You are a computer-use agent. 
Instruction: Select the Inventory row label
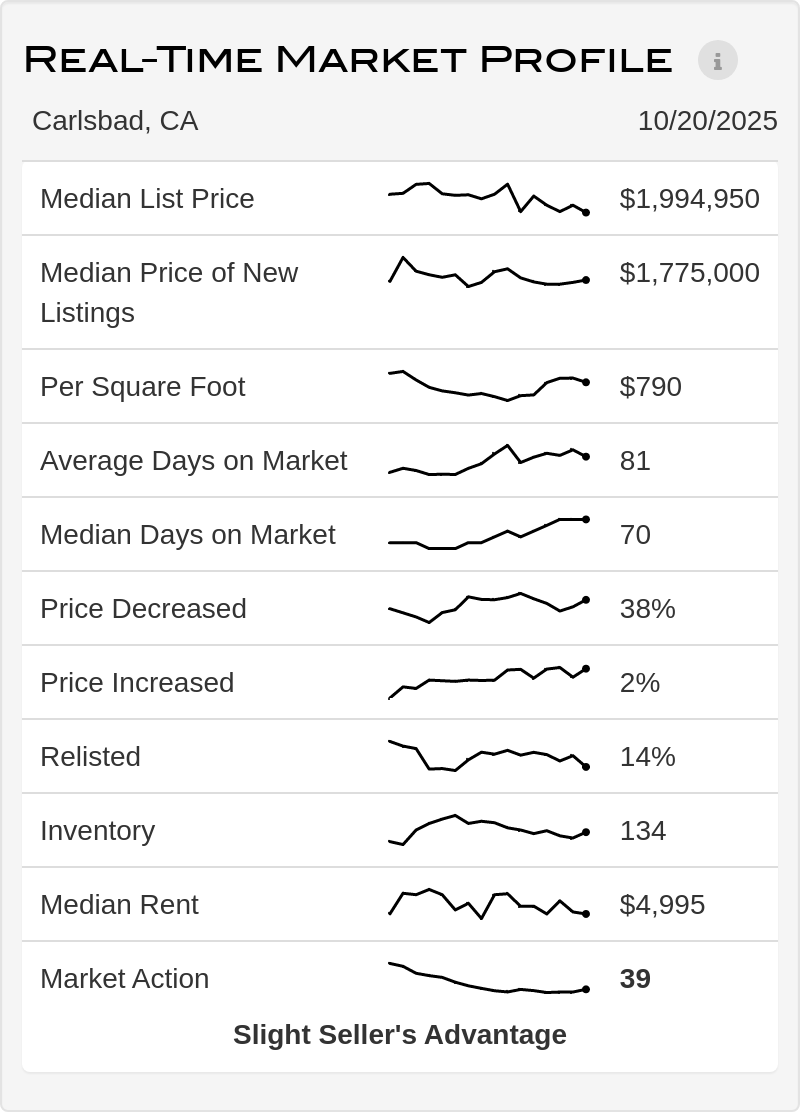(x=97, y=830)
